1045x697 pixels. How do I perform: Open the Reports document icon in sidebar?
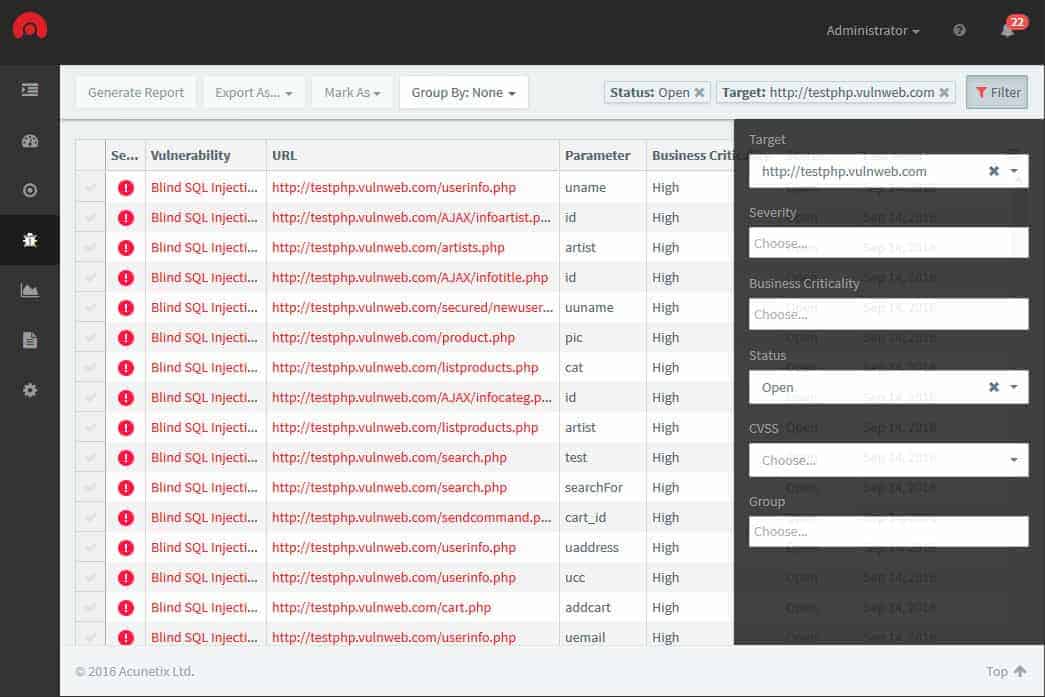pyautogui.click(x=30, y=340)
